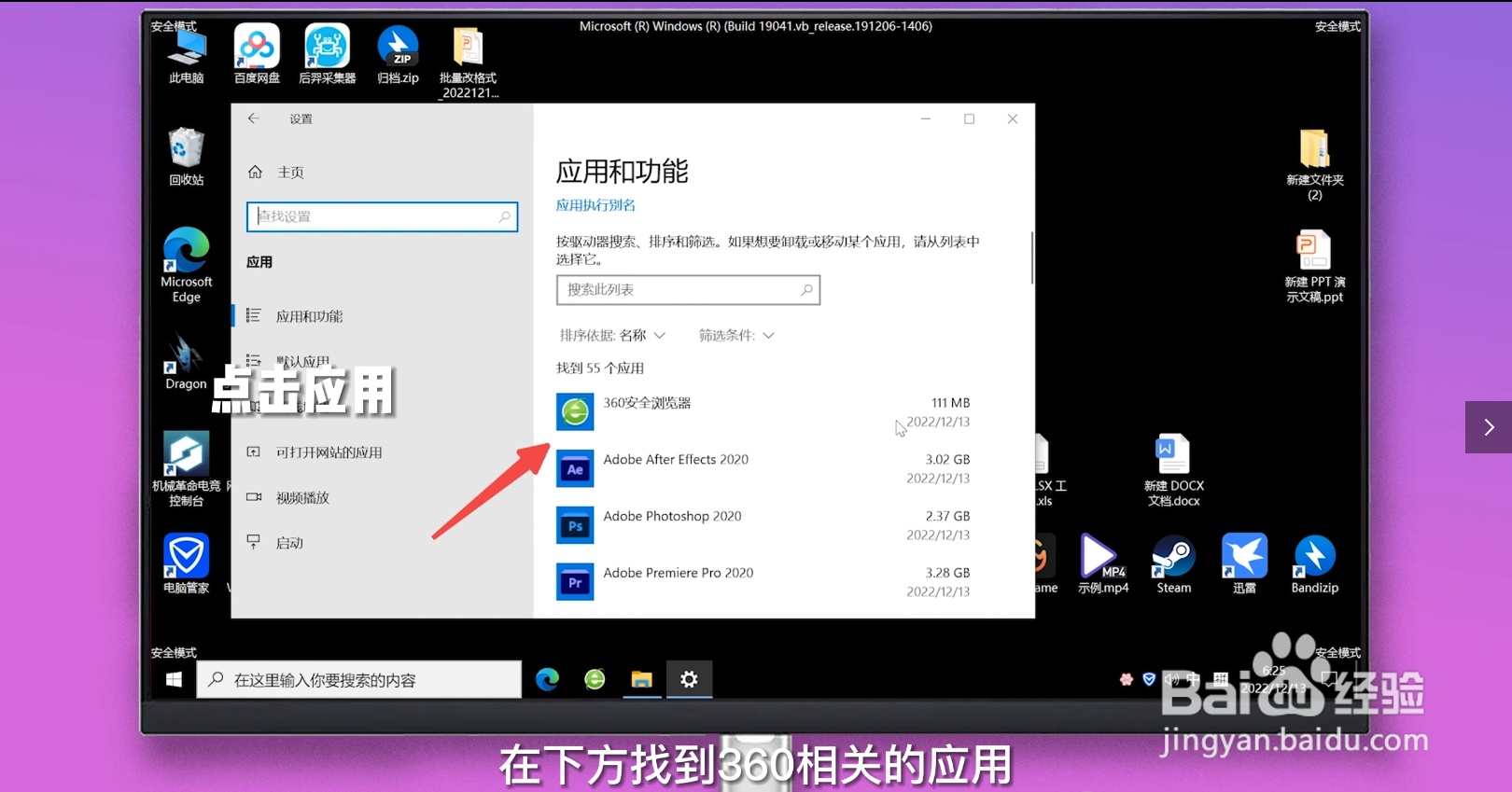This screenshot has height=792, width=1512.
Task: Open 360 browser from the taskbar
Action: pos(595,680)
